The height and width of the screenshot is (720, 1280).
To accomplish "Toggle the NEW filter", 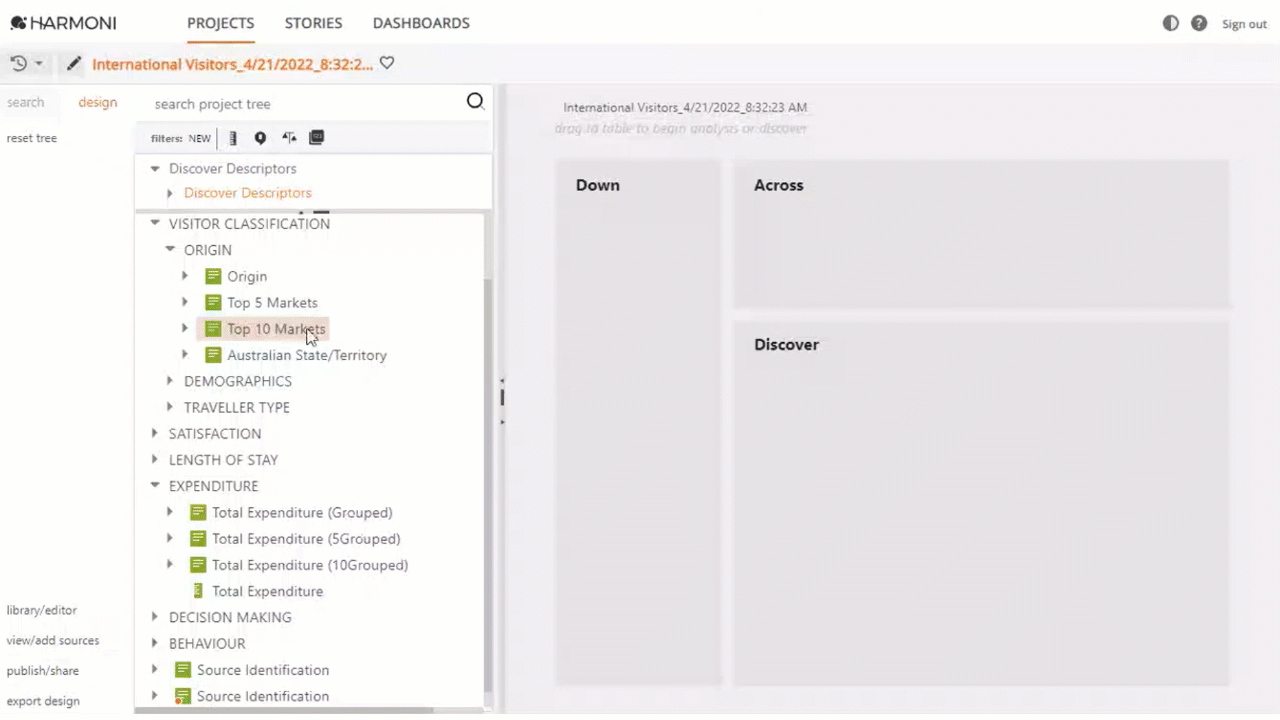I will (x=199, y=138).
